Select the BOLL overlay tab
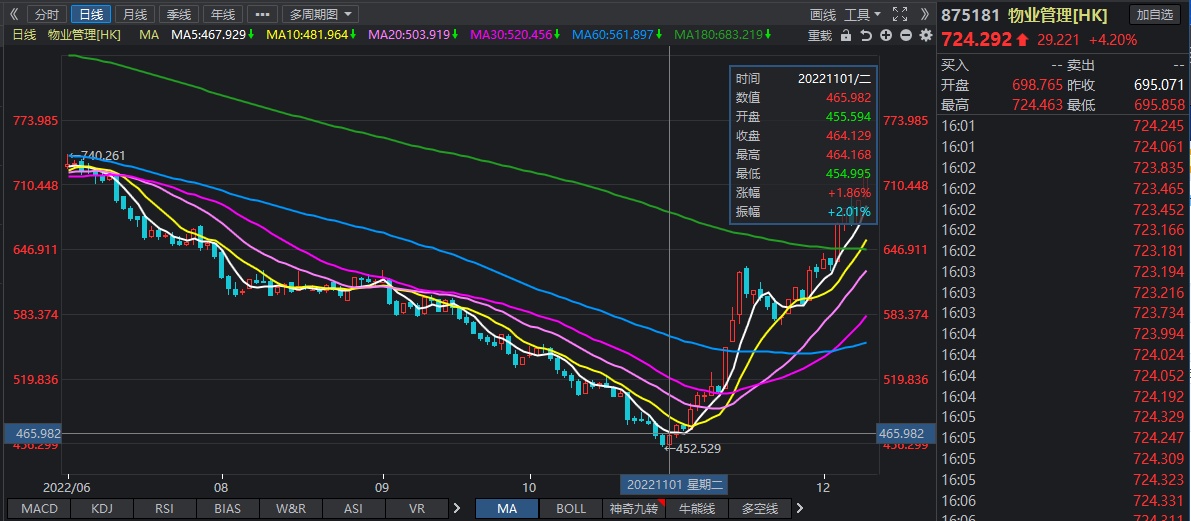 (571, 508)
